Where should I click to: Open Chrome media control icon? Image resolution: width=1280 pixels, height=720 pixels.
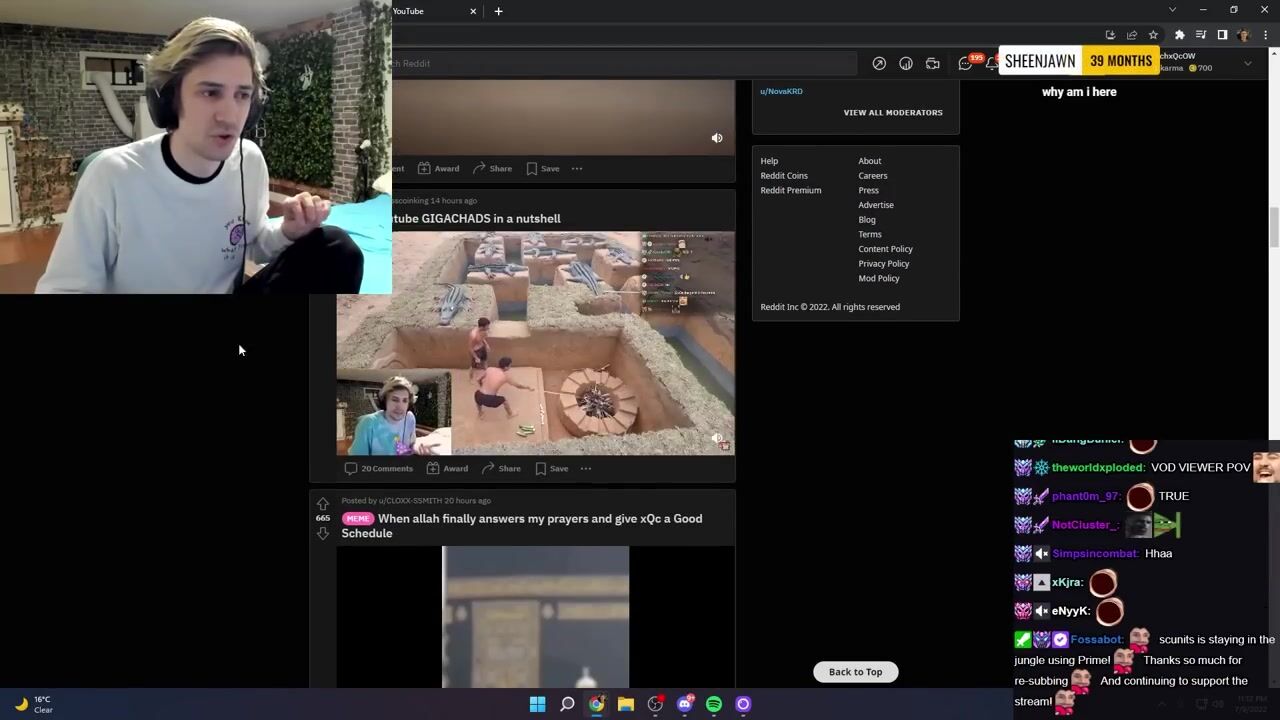pos(1201,35)
